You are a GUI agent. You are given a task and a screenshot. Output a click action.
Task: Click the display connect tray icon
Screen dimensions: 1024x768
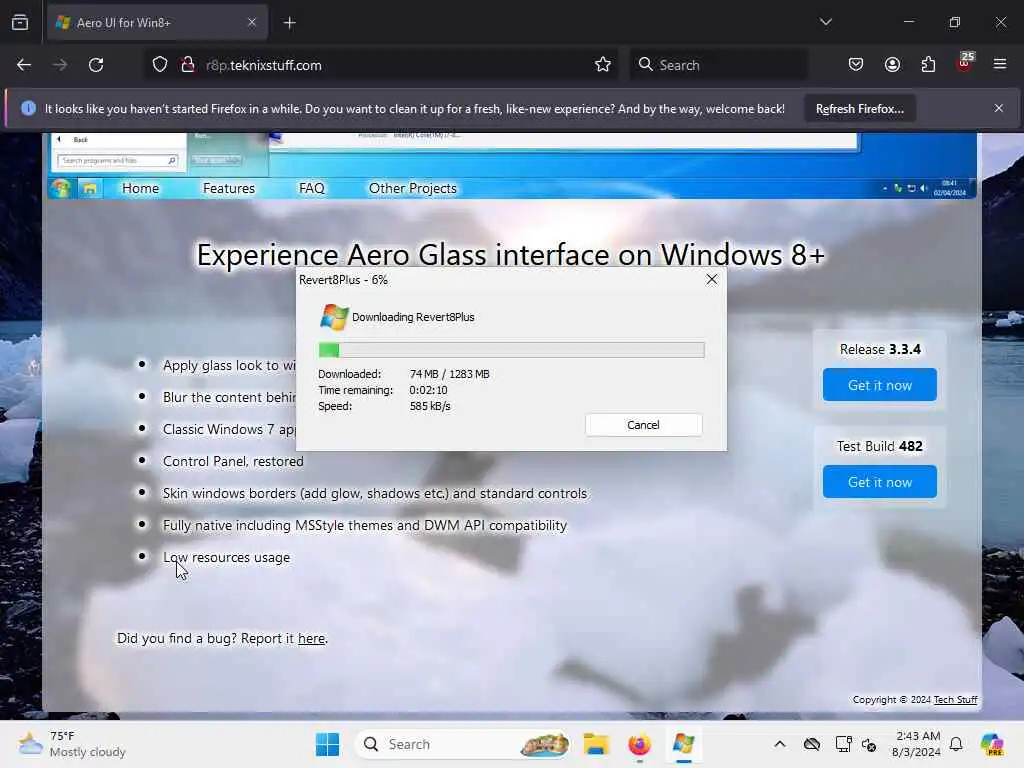click(x=843, y=744)
